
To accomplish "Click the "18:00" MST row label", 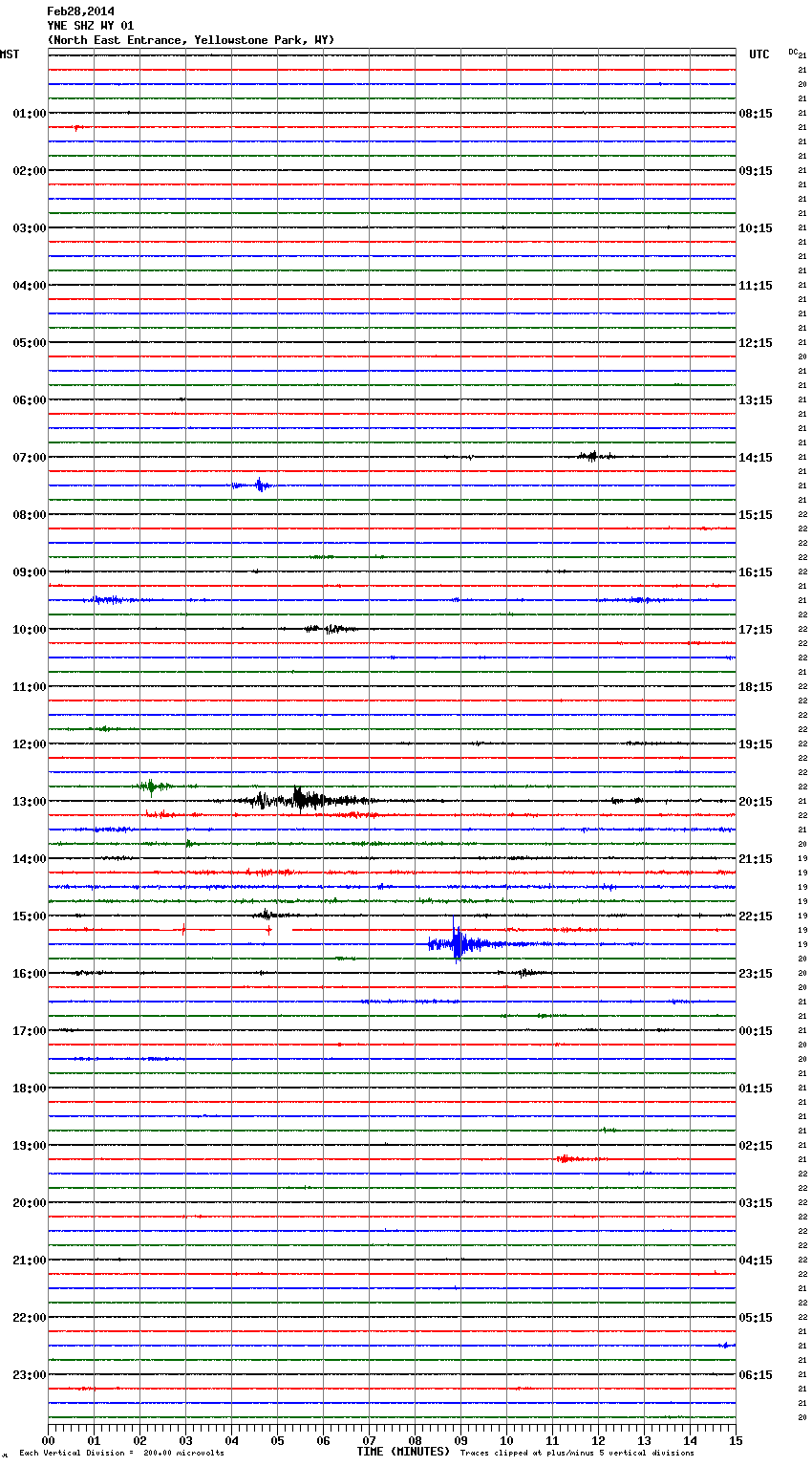I will 30,1089.
